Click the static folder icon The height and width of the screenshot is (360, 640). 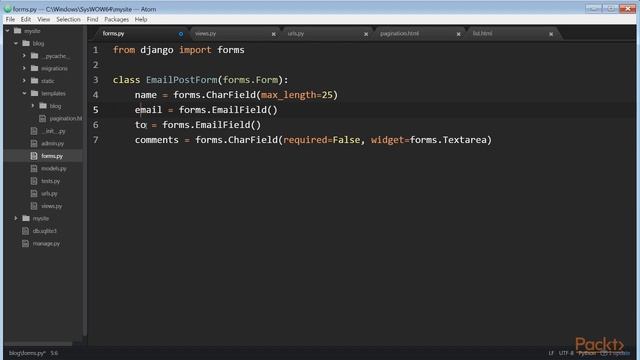pyautogui.click(x=35, y=81)
